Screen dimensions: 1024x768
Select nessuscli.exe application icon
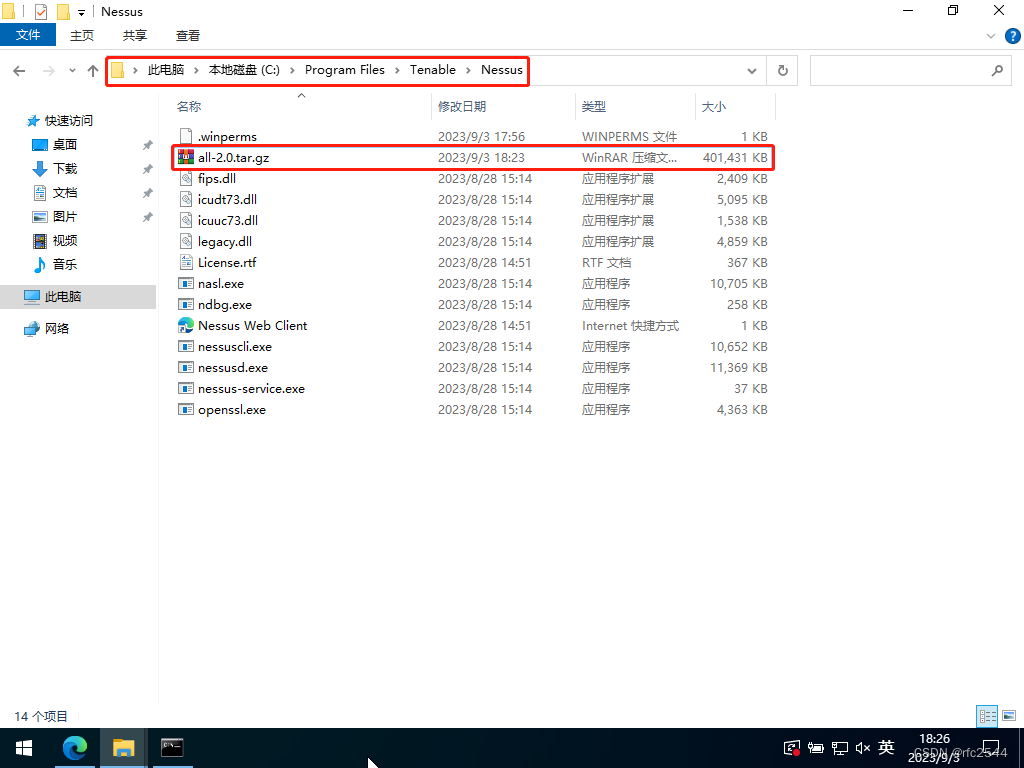pos(186,346)
